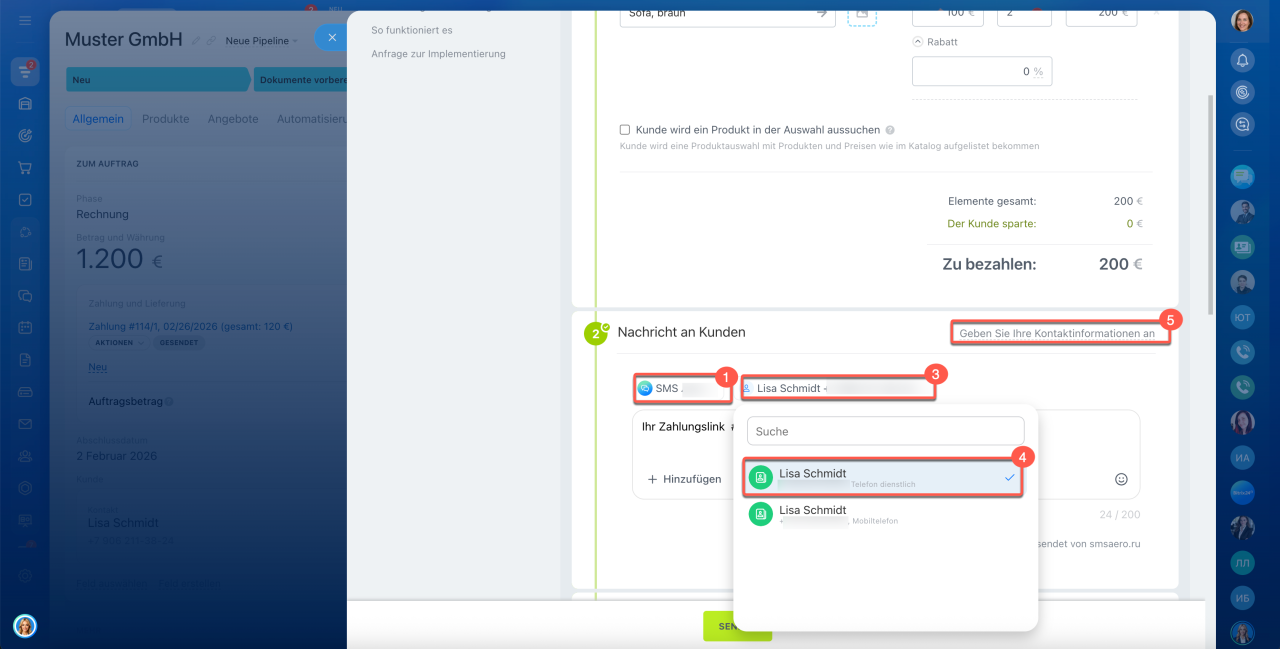Click the Suche search field in dropdown
The width and height of the screenshot is (1280, 649).
(886, 431)
